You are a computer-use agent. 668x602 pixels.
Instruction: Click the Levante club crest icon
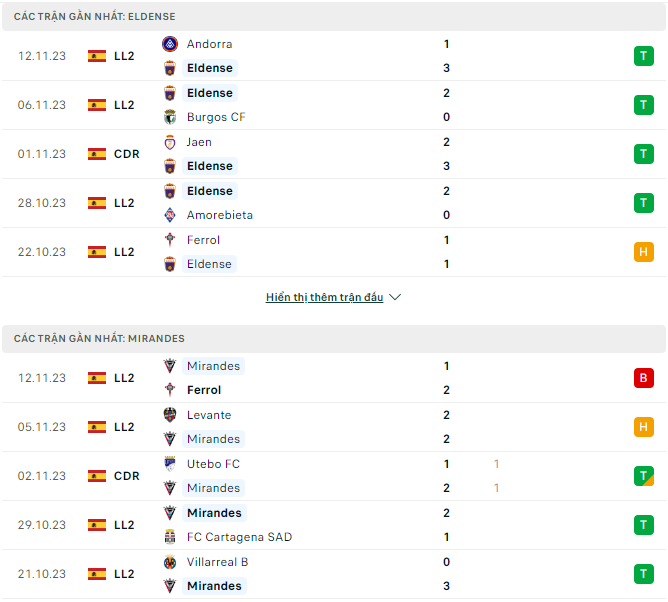[170, 415]
